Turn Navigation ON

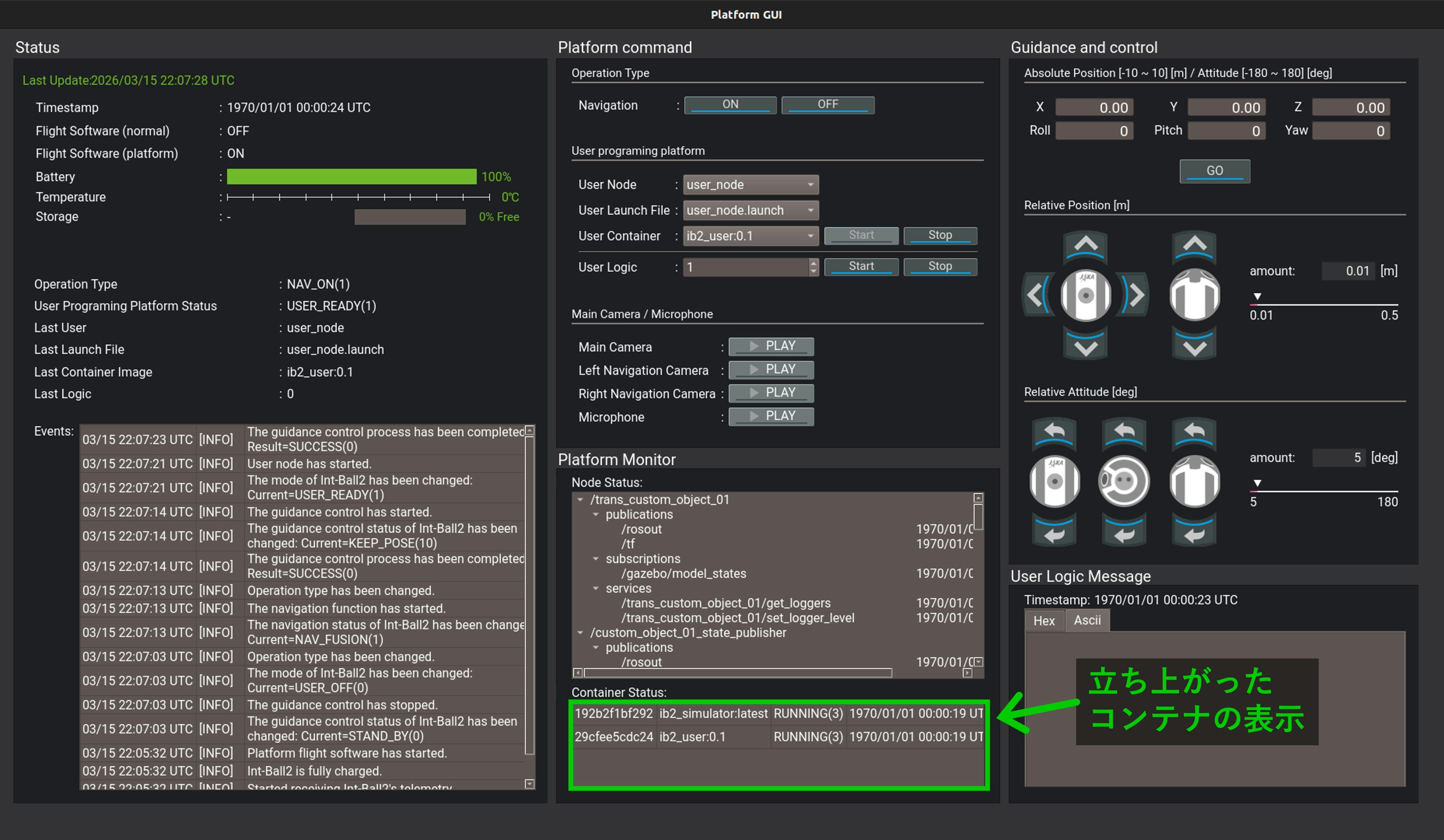pyautogui.click(x=730, y=105)
